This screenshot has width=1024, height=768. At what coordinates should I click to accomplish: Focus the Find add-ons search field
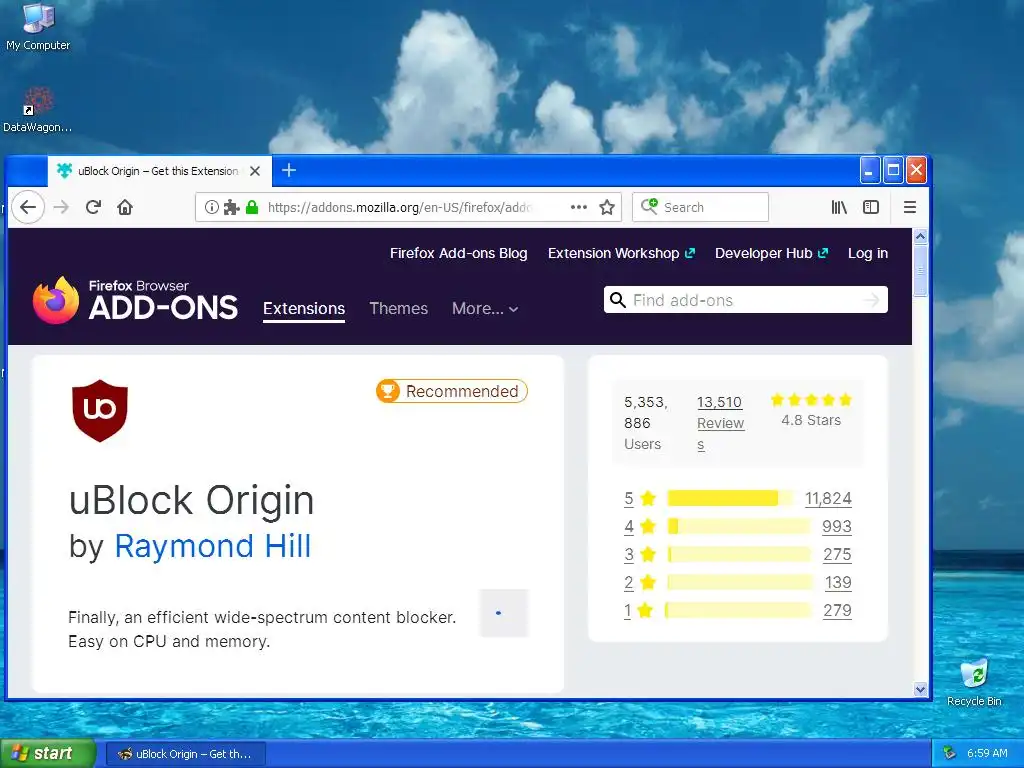(746, 300)
